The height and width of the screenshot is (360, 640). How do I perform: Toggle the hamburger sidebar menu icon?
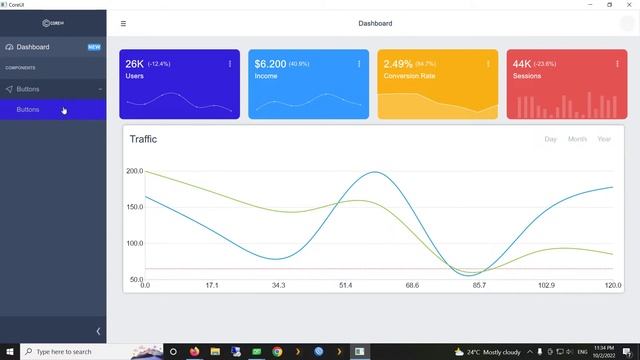pyautogui.click(x=123, y=24)
